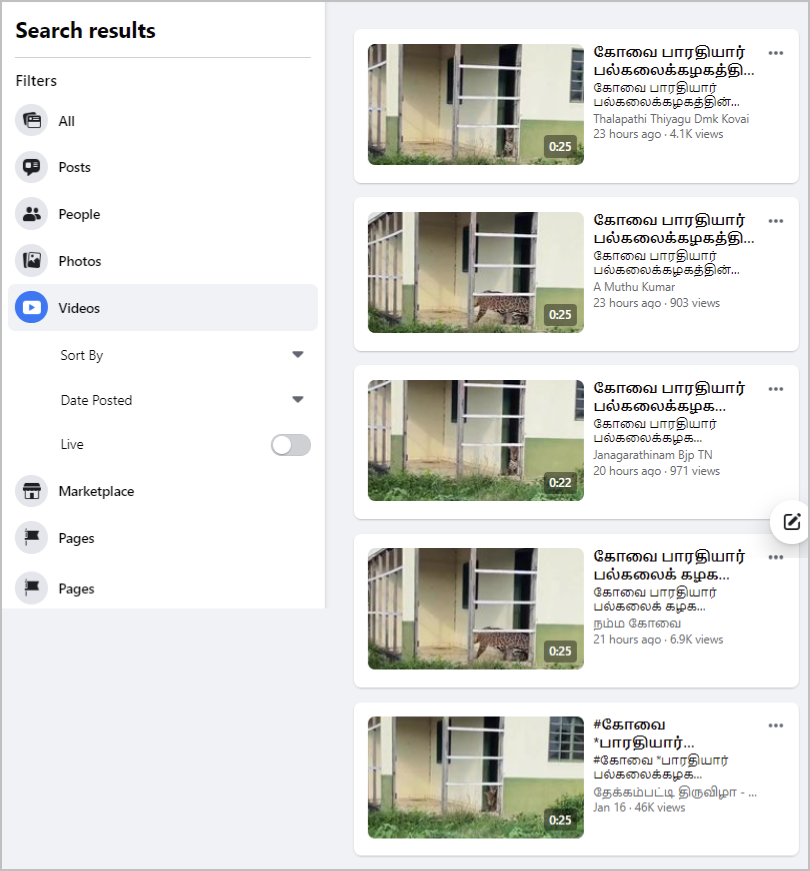Select the last Pages filter item
The image size is (810, 871).
coord(163,588)
